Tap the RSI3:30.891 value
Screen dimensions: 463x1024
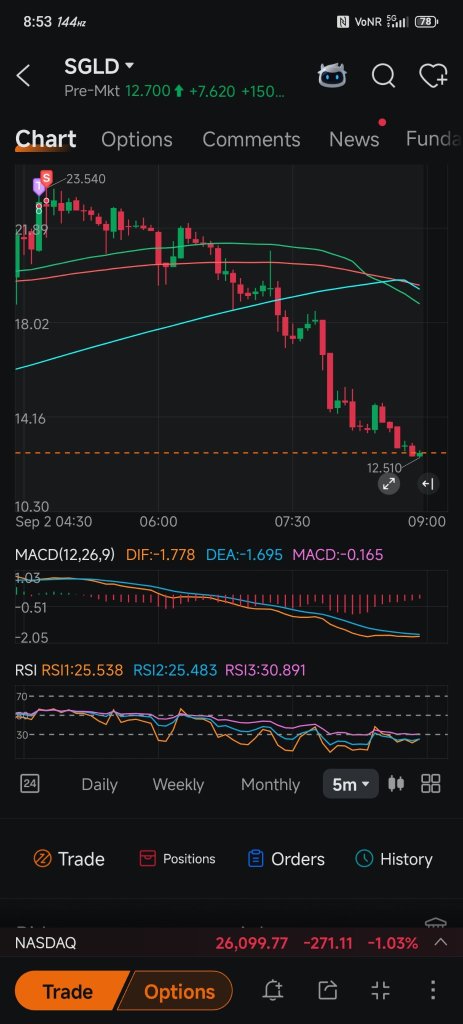(x=265, y=670)
